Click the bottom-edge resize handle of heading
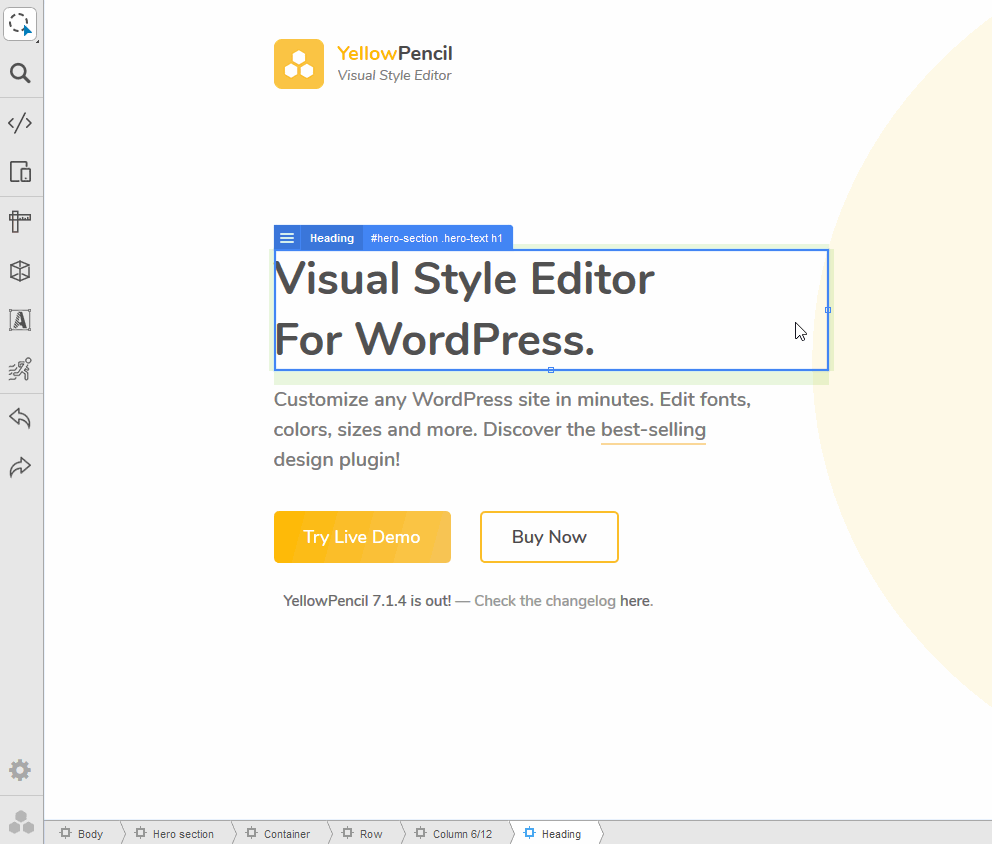992x844 pixels. [551, 370]
